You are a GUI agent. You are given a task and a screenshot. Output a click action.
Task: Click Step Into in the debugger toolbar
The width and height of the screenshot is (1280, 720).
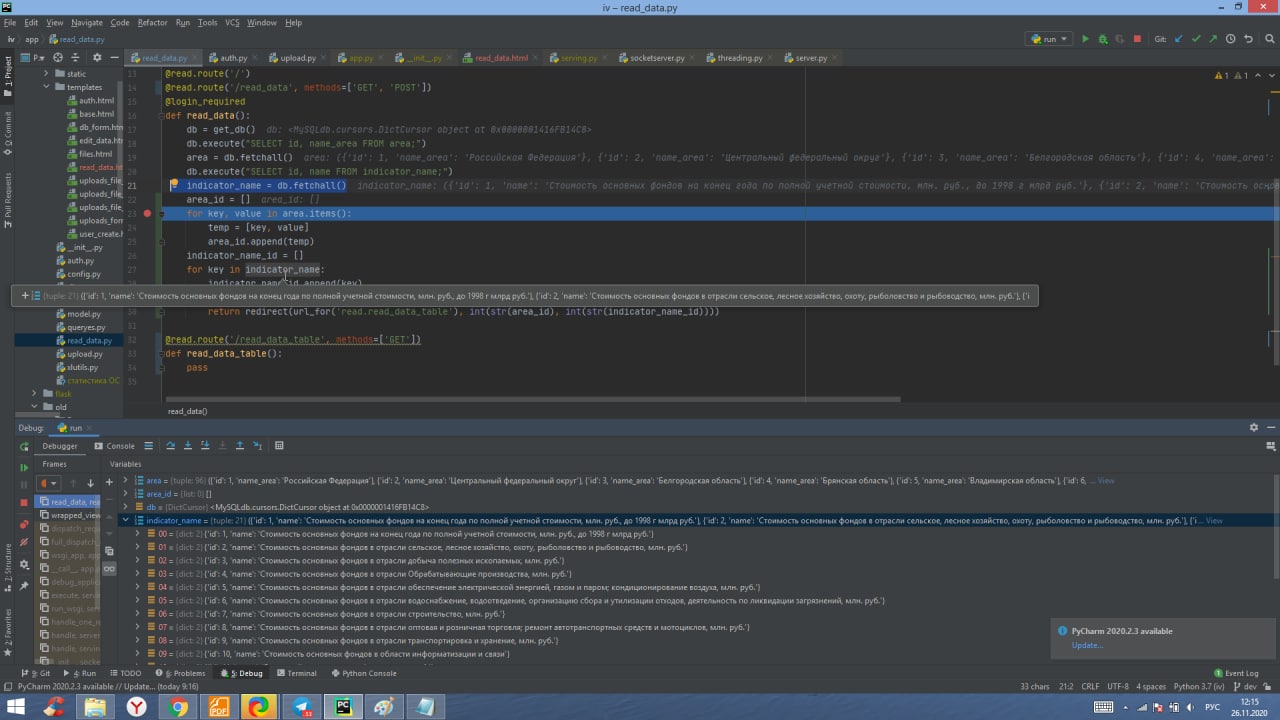(x=187, y=445)
